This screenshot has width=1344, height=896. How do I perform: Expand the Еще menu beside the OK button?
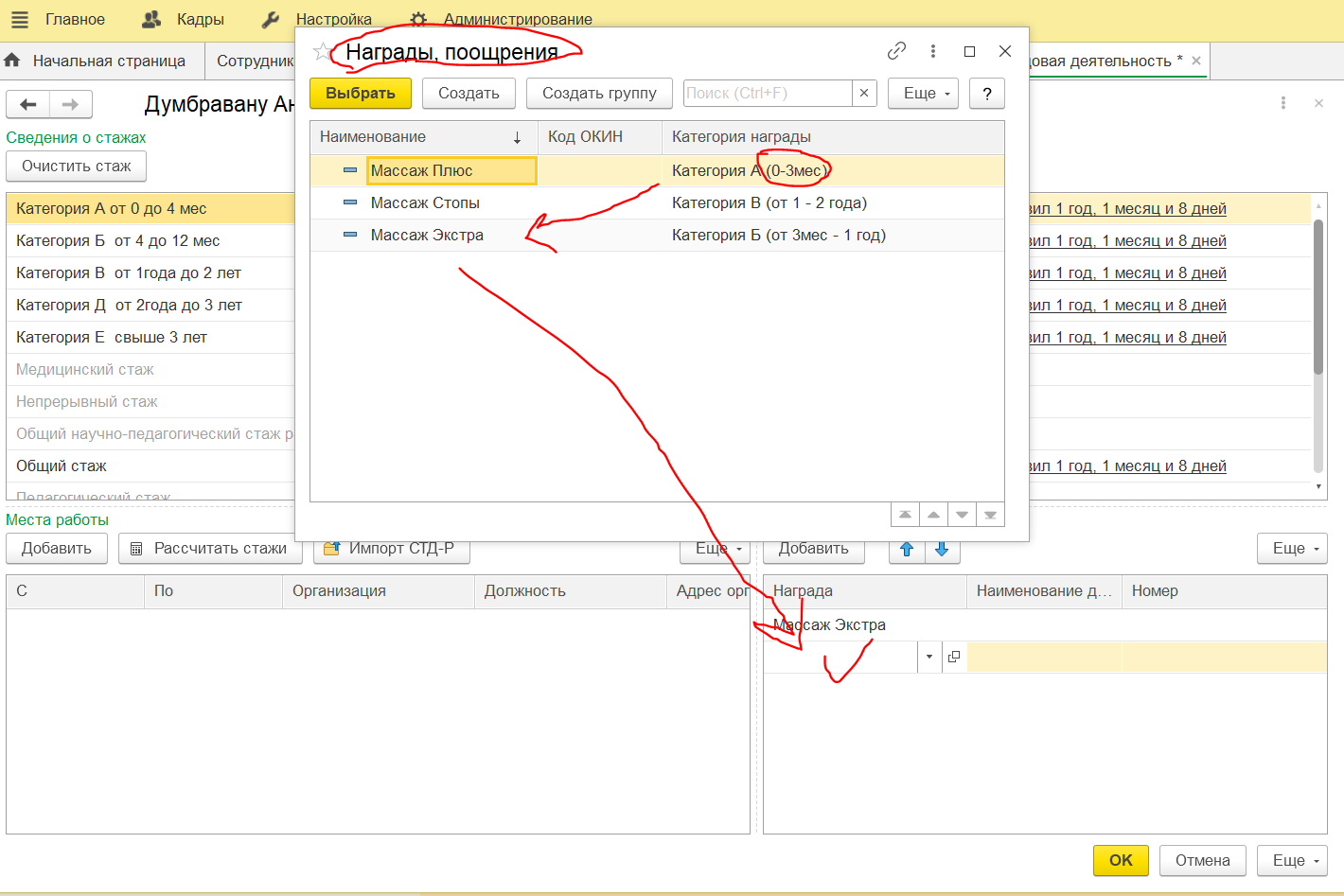pyautogui.click(x=1293, y=860)
